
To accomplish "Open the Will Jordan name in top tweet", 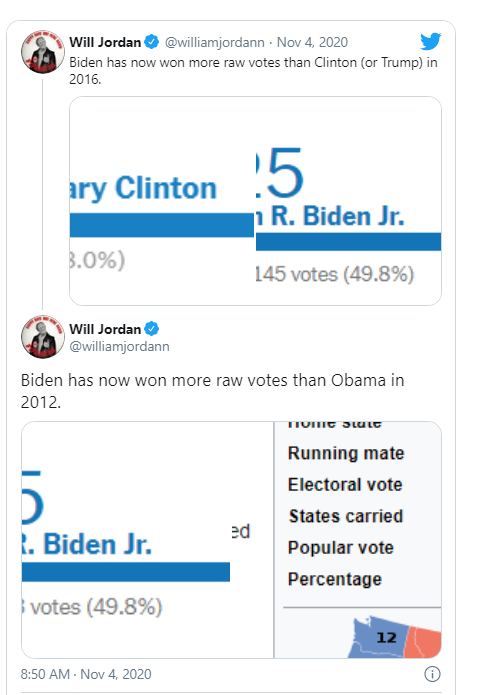I will click(x=105, y=42).
